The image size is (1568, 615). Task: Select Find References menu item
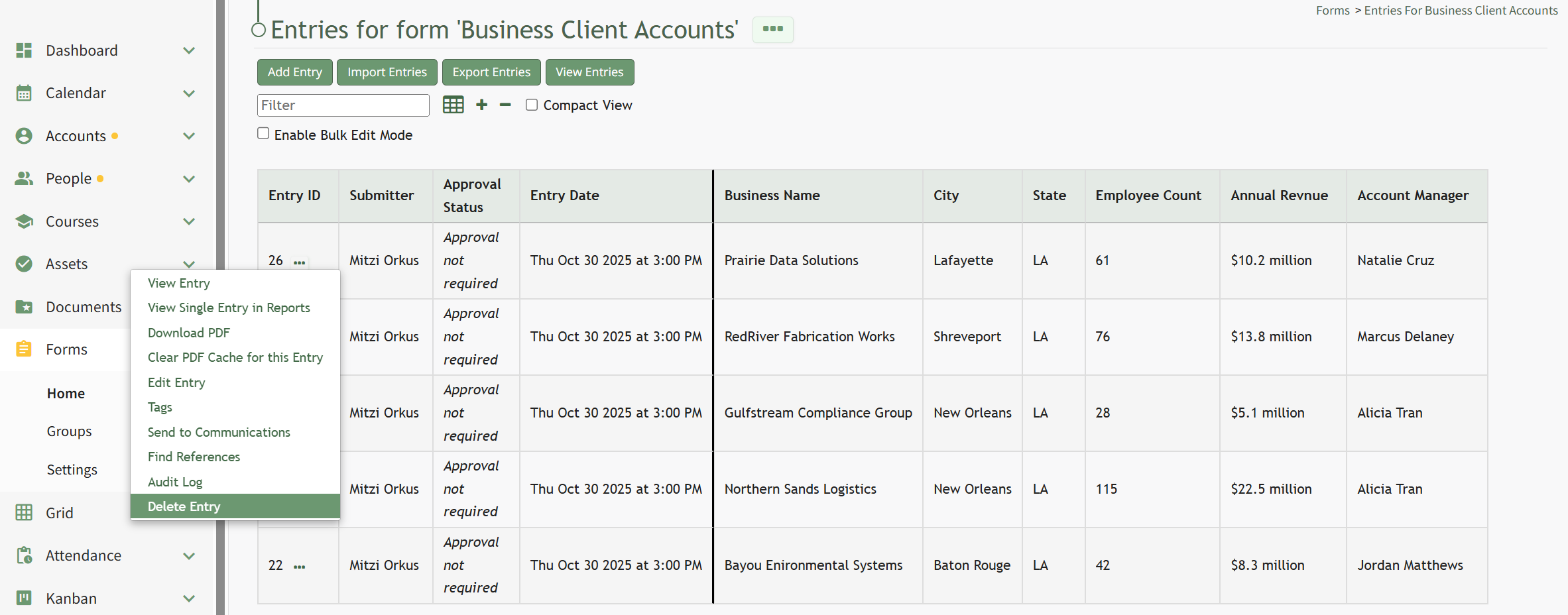pyautogui.click(x=235, y=457)
